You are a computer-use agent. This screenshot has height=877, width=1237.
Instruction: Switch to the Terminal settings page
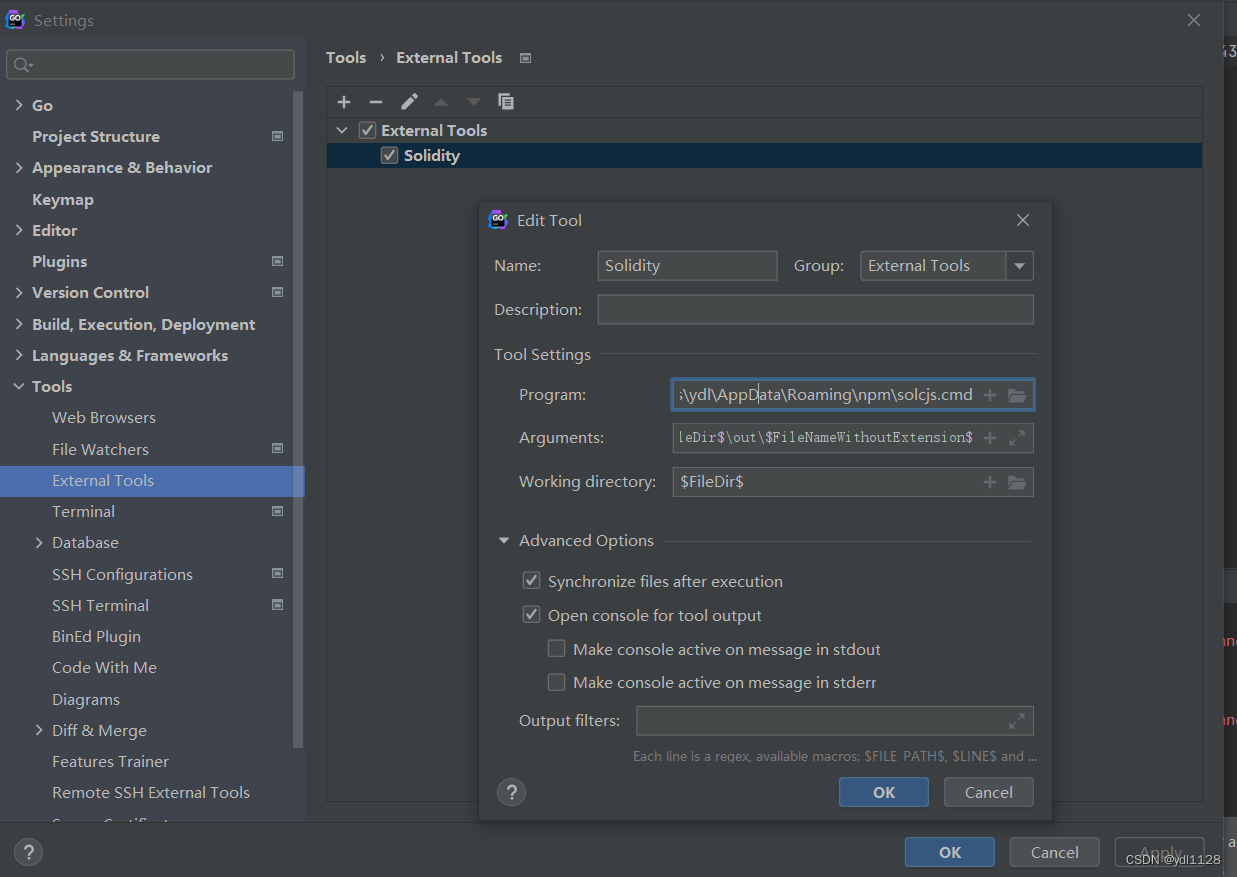pos(83,511)
